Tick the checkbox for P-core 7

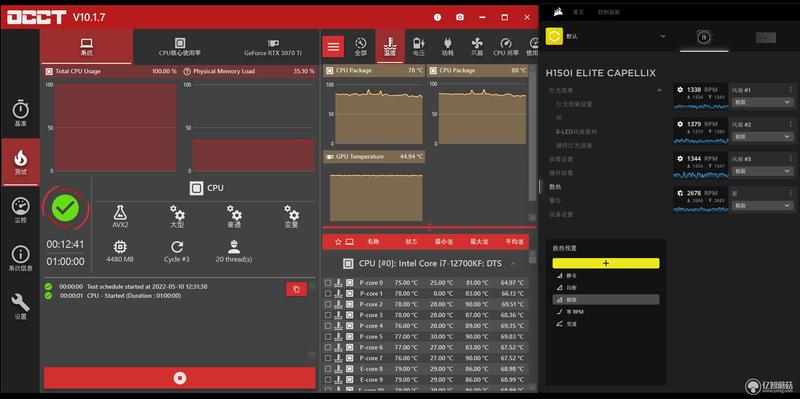click(328, 358)
